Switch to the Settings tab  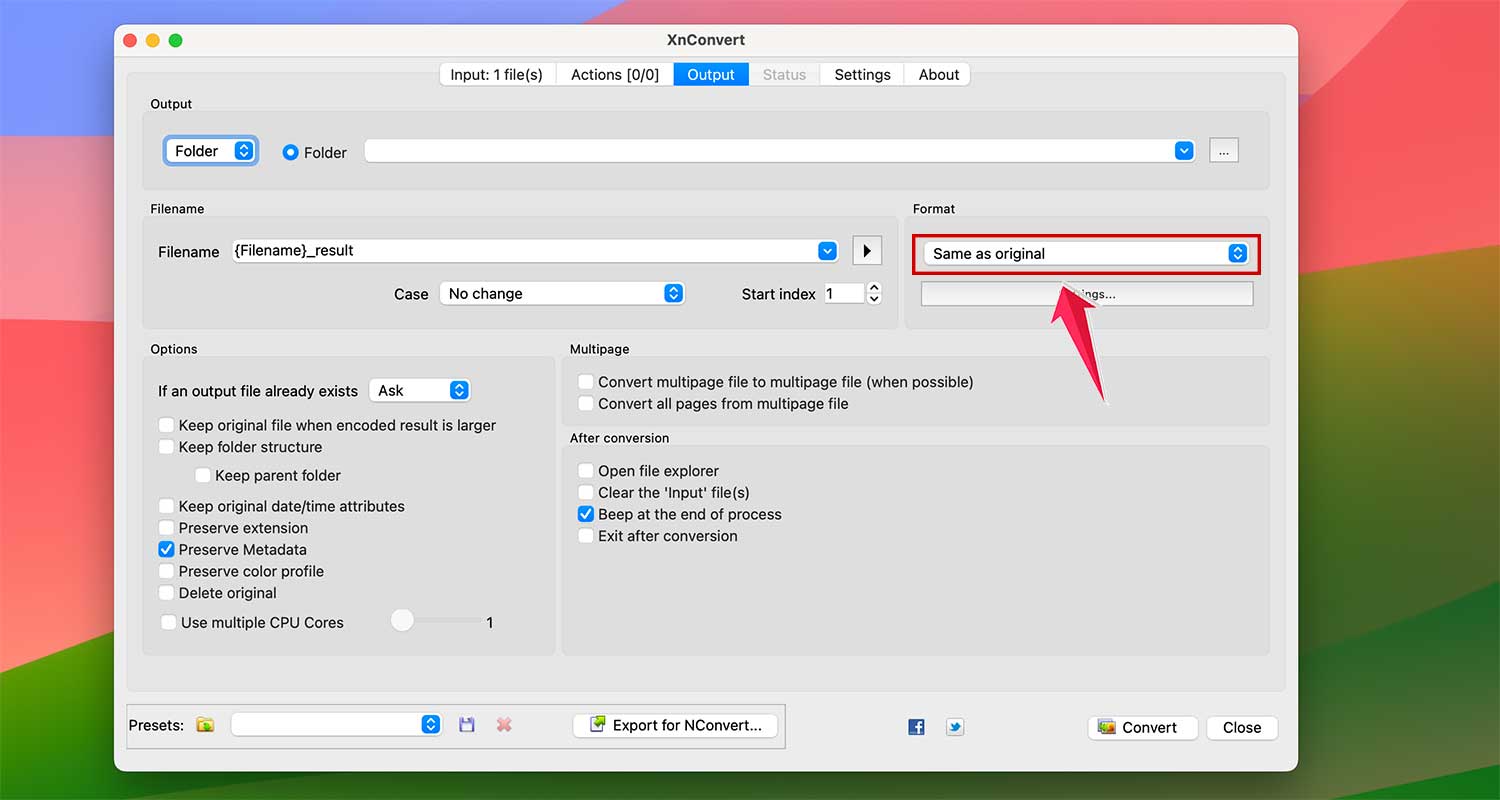(x=861, y=74)
